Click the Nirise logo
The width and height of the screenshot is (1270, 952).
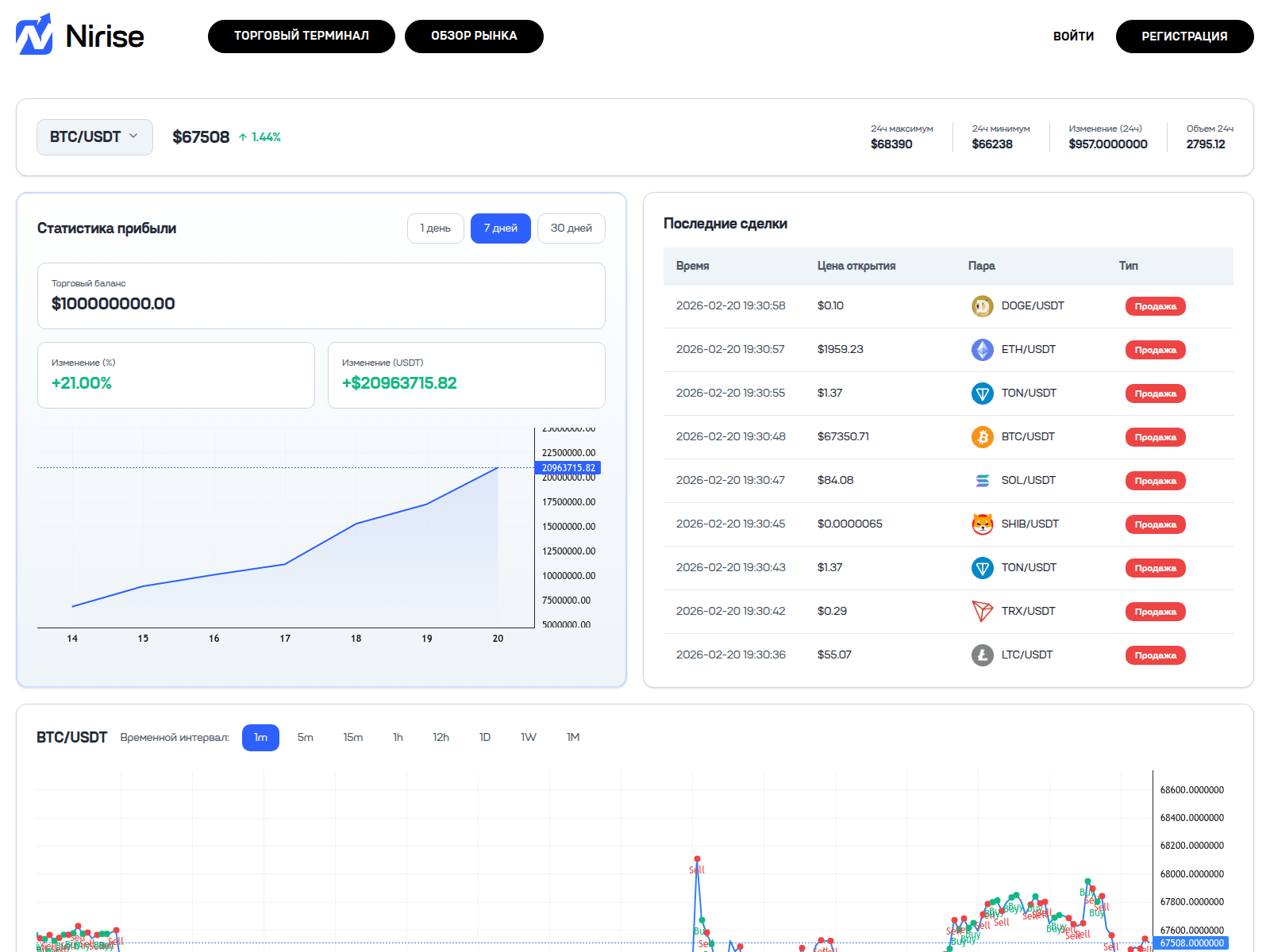pos(79,36)
